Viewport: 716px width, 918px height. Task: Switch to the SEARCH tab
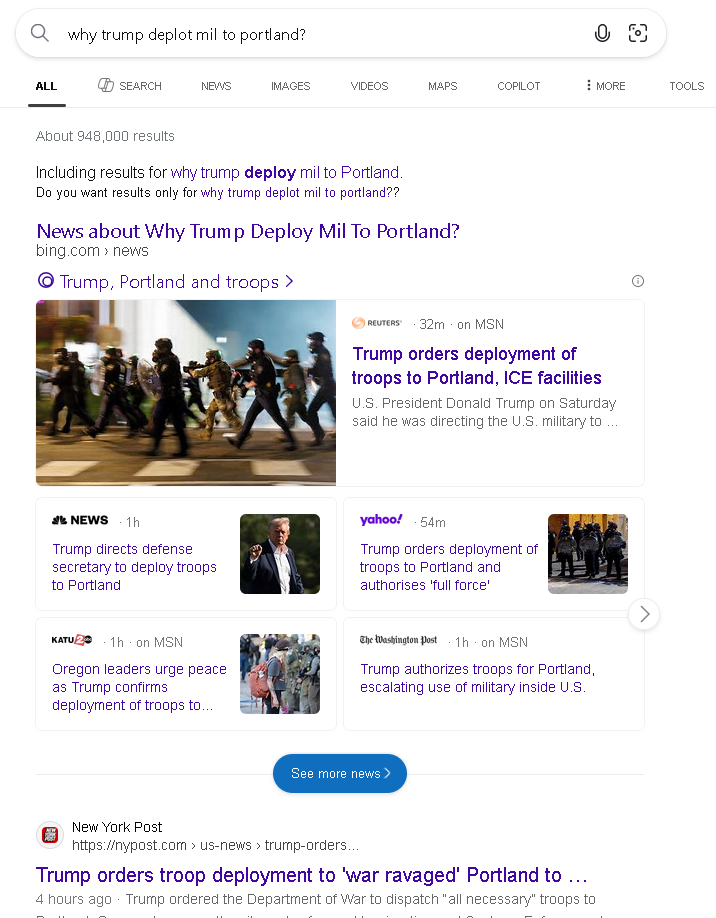coord(129,86)
